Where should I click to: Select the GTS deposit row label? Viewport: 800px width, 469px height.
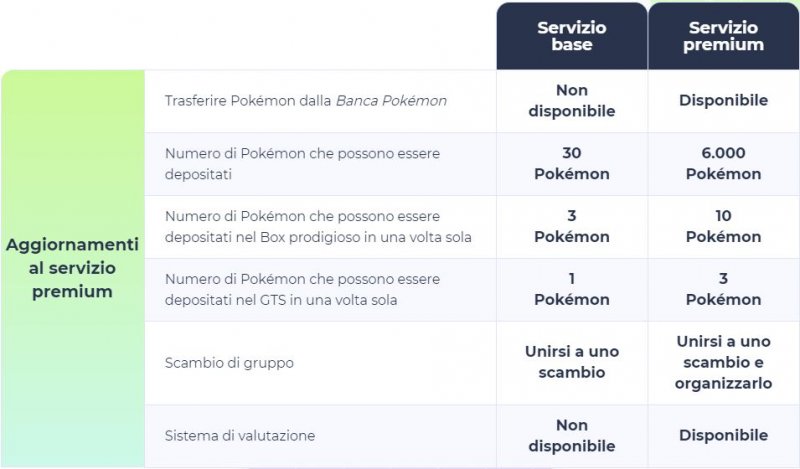pos(302,290)
